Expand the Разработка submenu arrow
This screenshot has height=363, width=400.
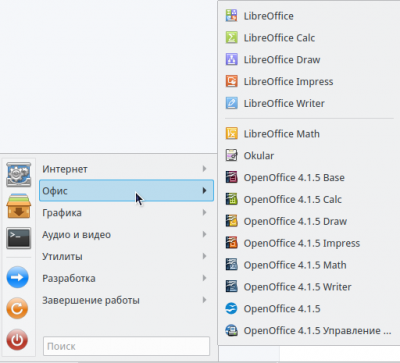click(x=204, y=278)
